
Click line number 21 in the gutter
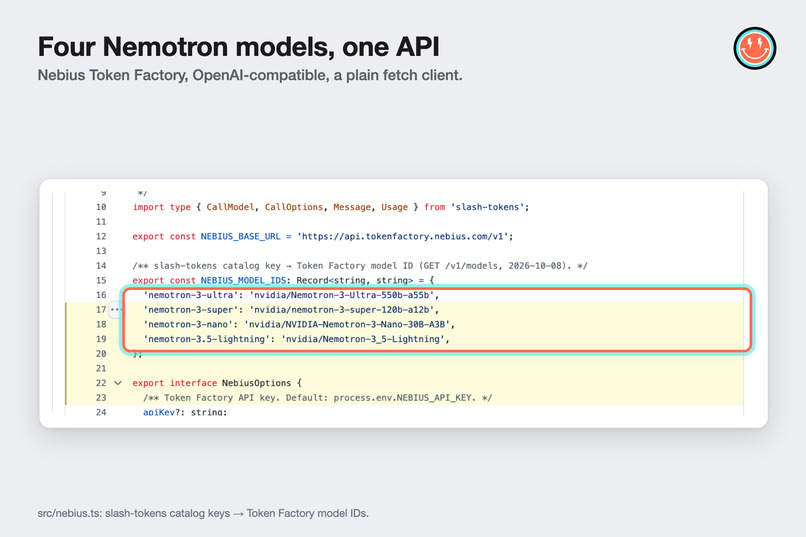101,368
